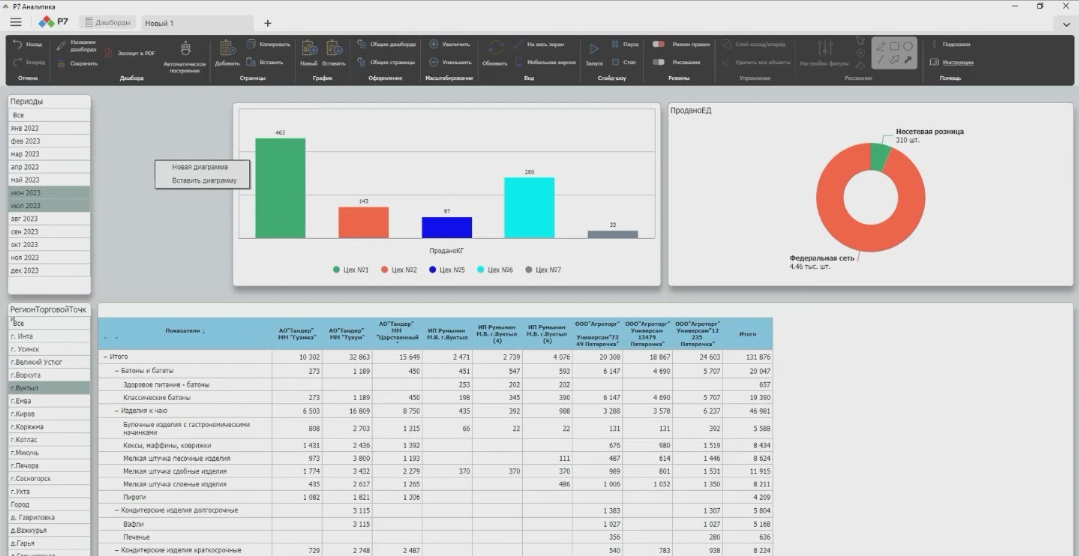Switch to На весь экран view
1079x556 pixels.
539,44
